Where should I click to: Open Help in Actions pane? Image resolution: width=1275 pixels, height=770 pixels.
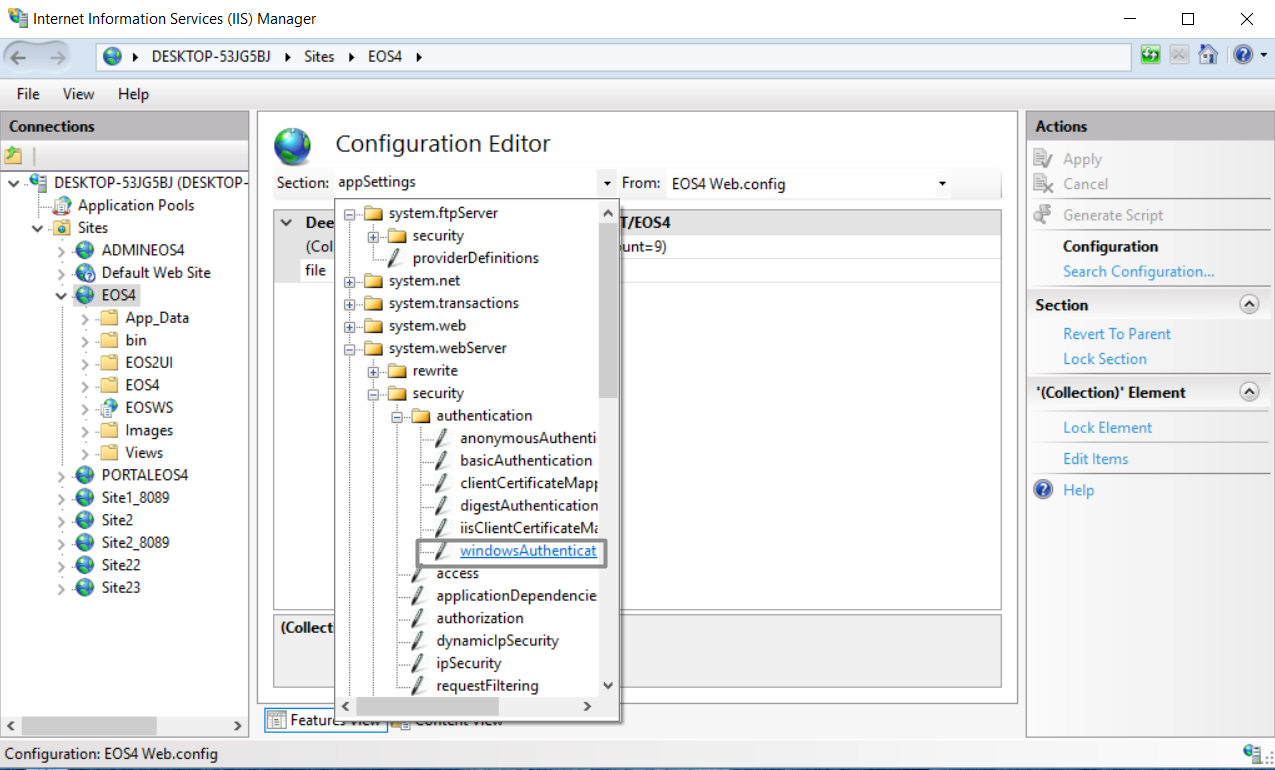click(x=1079, y=490)
